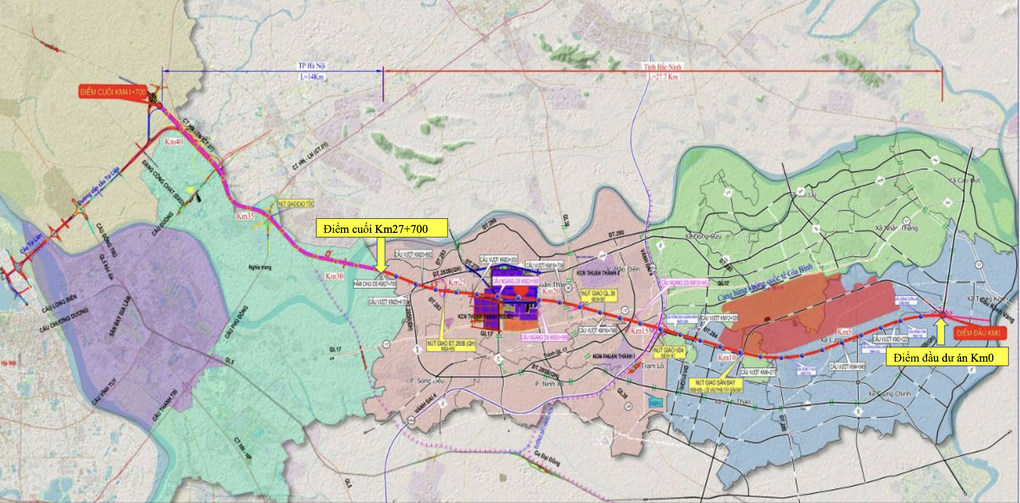Click the 'CẦU THANH TRÌ' label
1020x503 pixels.
tap(166, 403)
